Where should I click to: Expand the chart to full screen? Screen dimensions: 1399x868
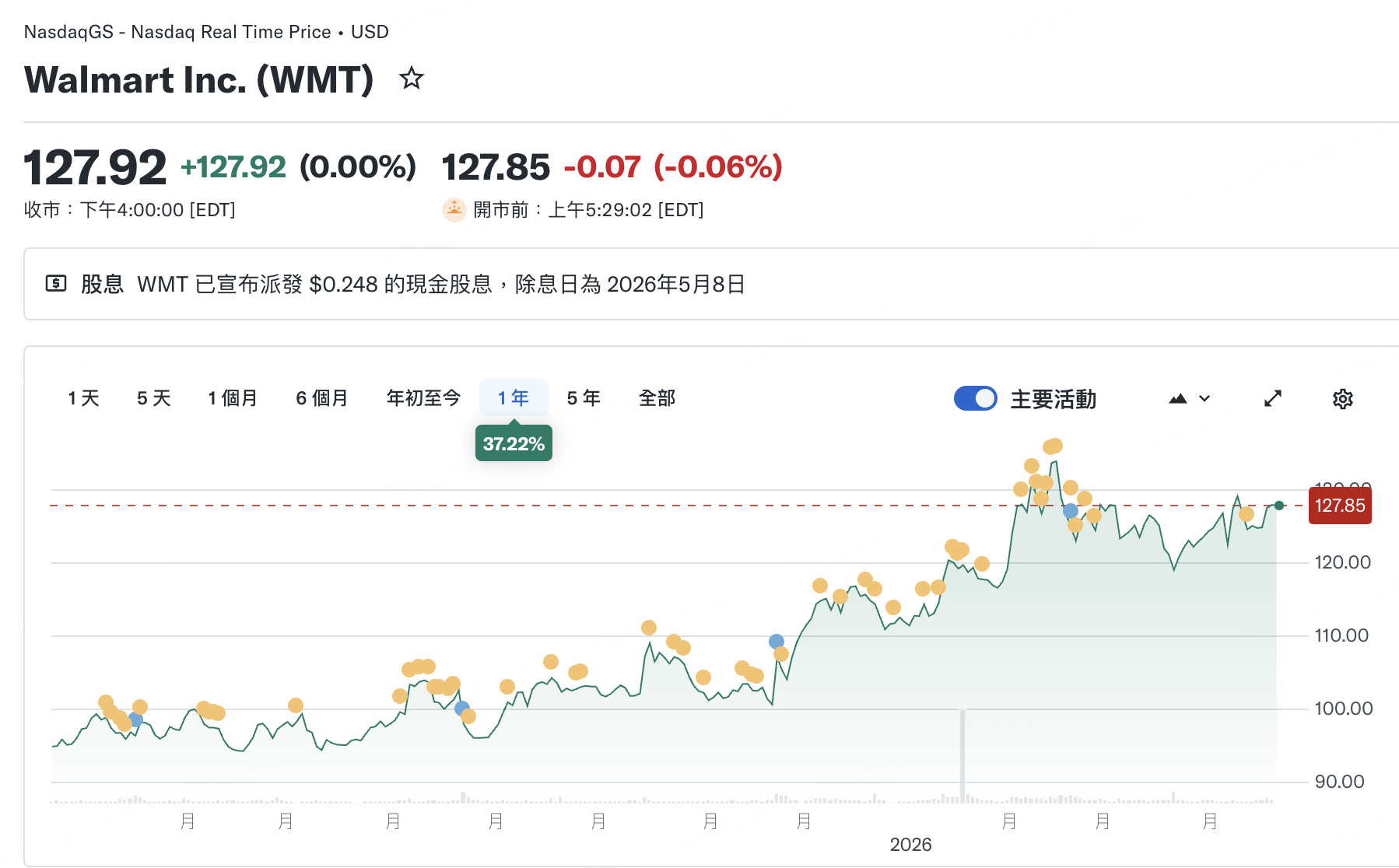[x=1273, y=399]
